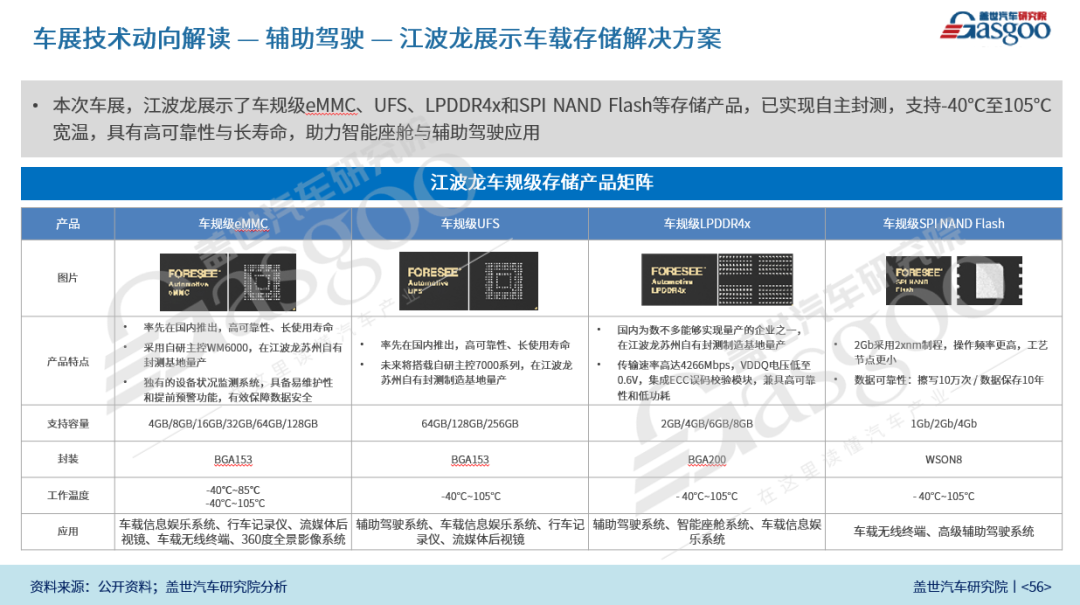Click LPDDR4x bullet 传输速率高达4266Mbps

tap(716, 380)
